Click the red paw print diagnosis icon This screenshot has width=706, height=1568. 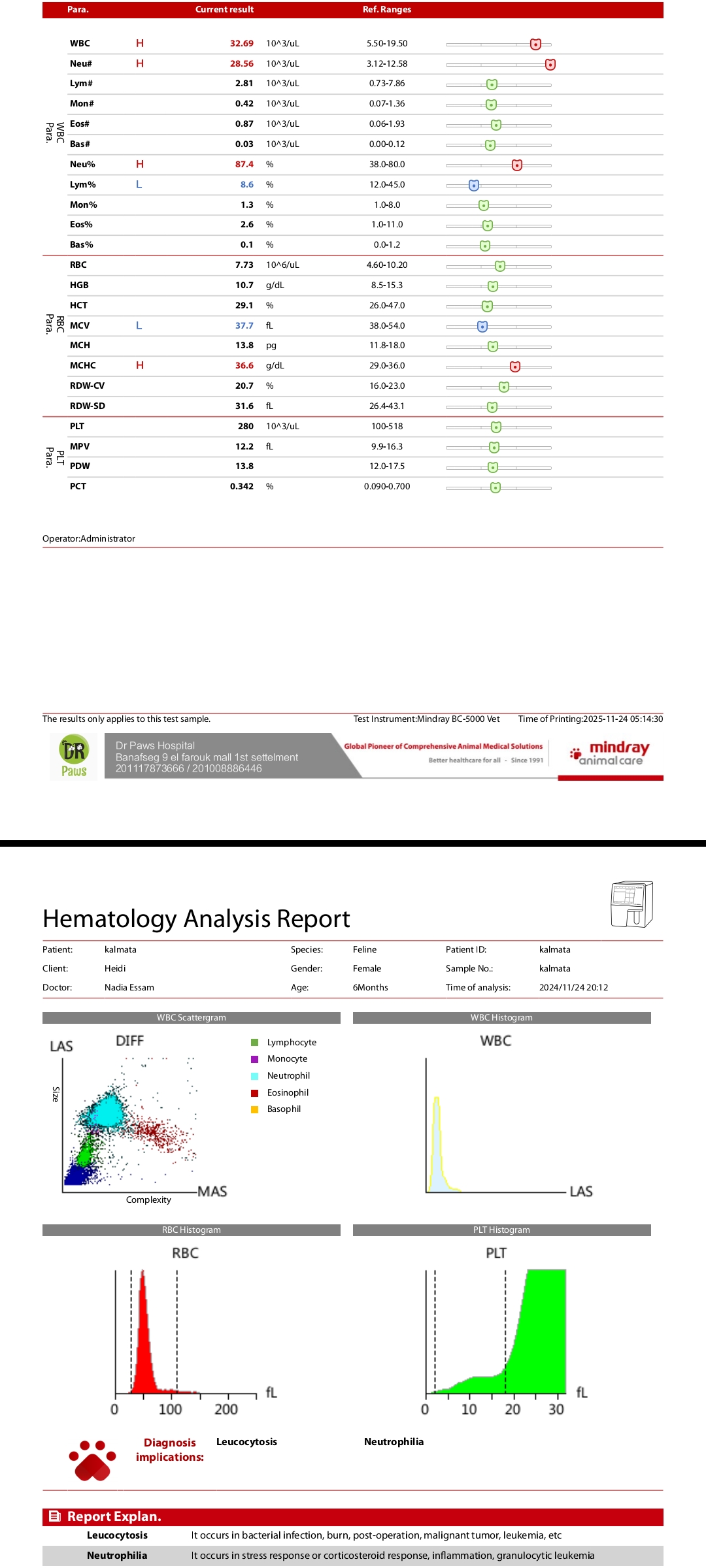coord(92,1460)
